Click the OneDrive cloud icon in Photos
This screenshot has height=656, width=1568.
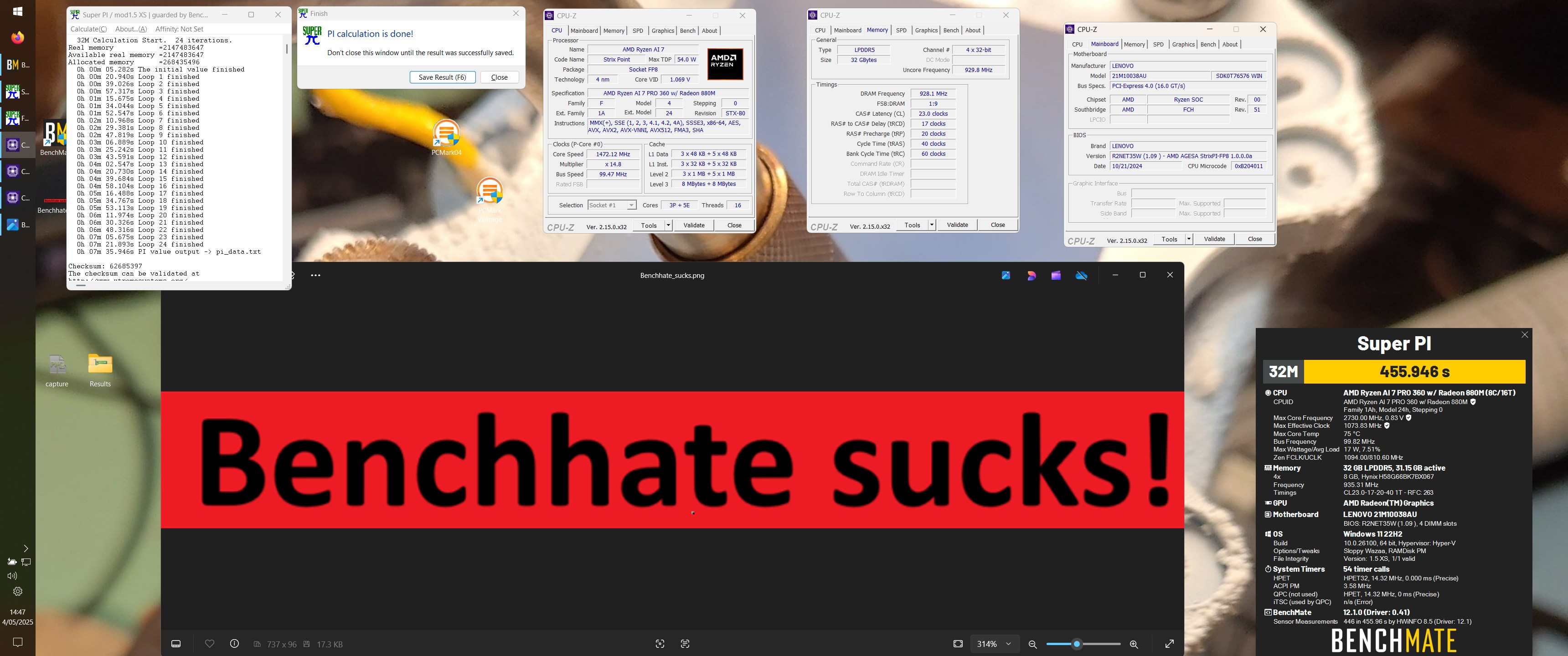click(1081, 275)
